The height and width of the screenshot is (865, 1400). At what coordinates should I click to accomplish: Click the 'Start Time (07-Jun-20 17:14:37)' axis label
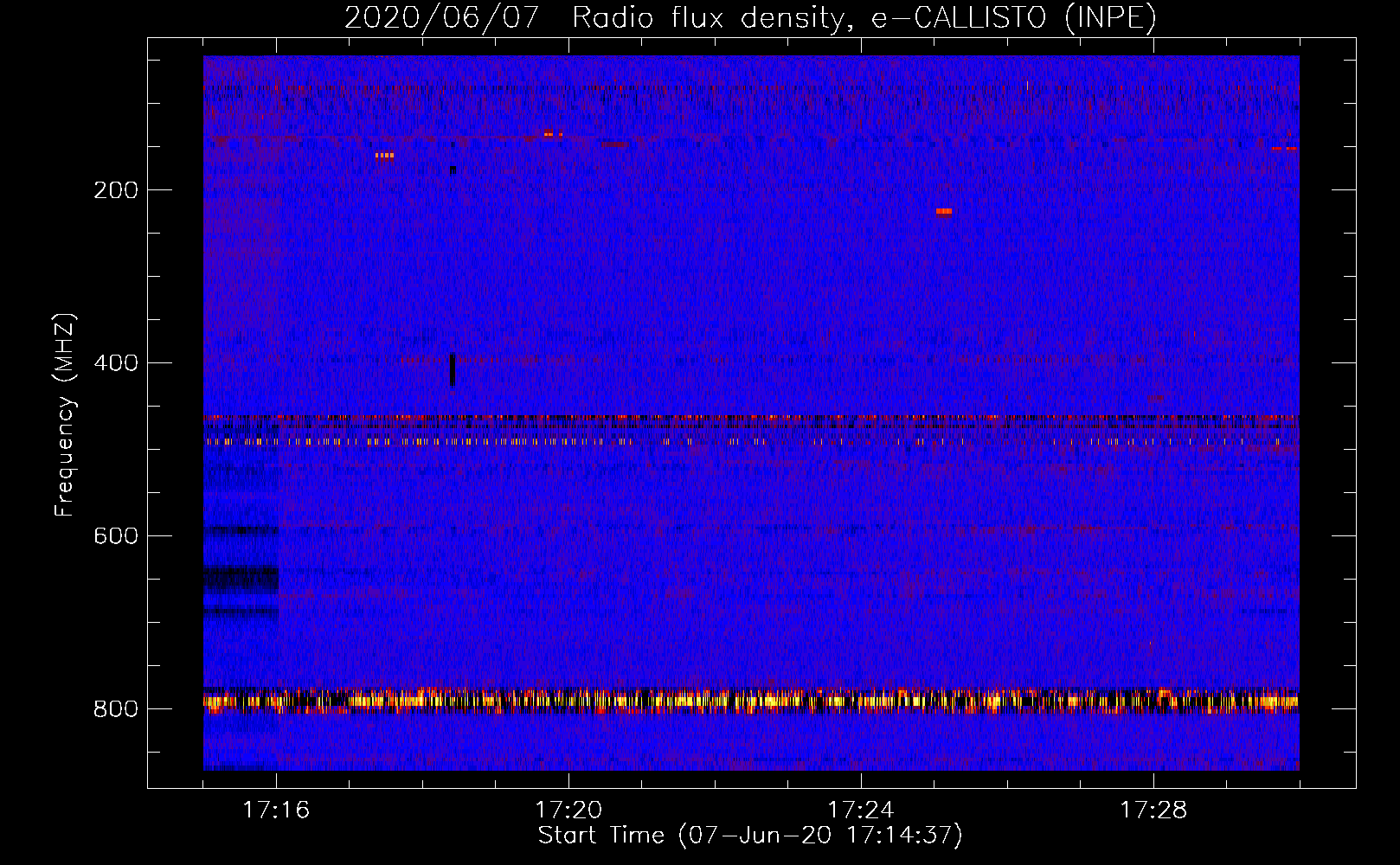[750, 836]
